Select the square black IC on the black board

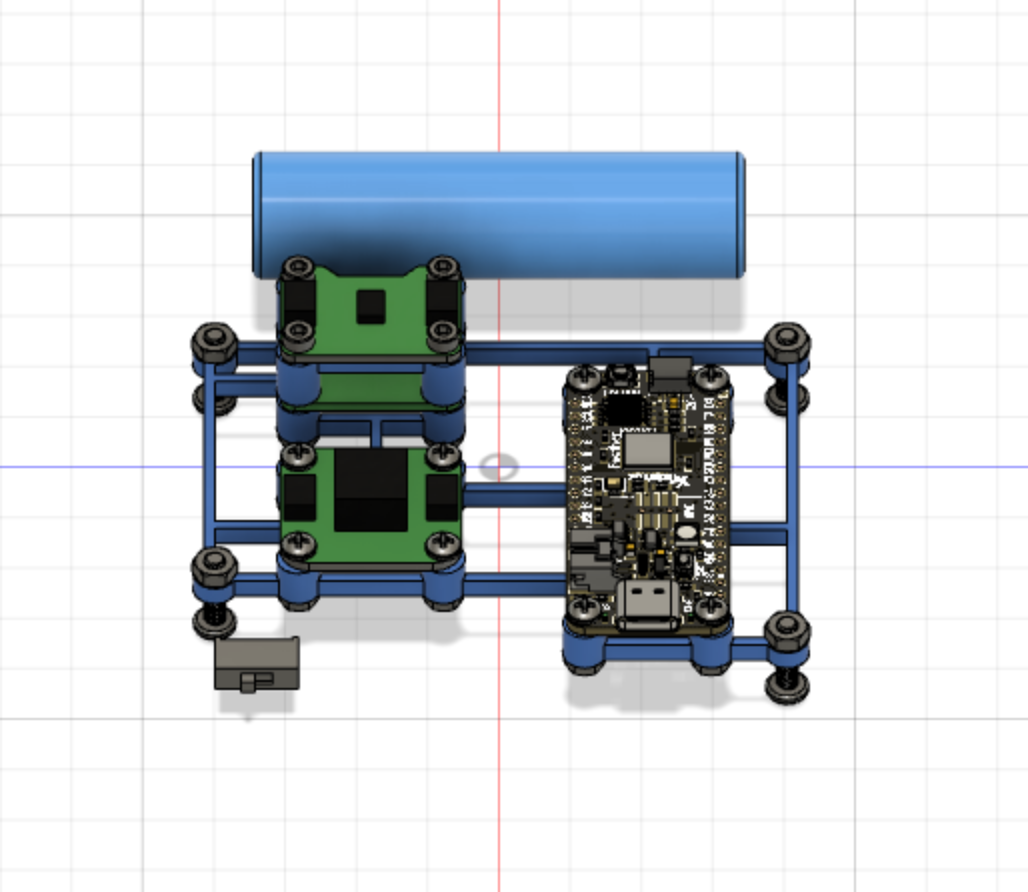pyautogui.click(x=623, y=410)
